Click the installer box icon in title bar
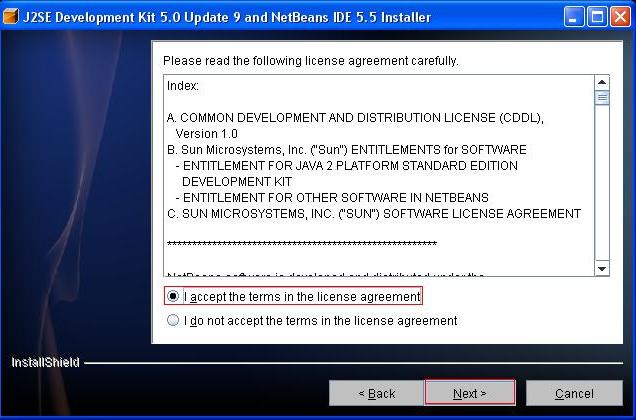This screenshot has width=636, height=420. pyautogui.click(x=11, y=17)
